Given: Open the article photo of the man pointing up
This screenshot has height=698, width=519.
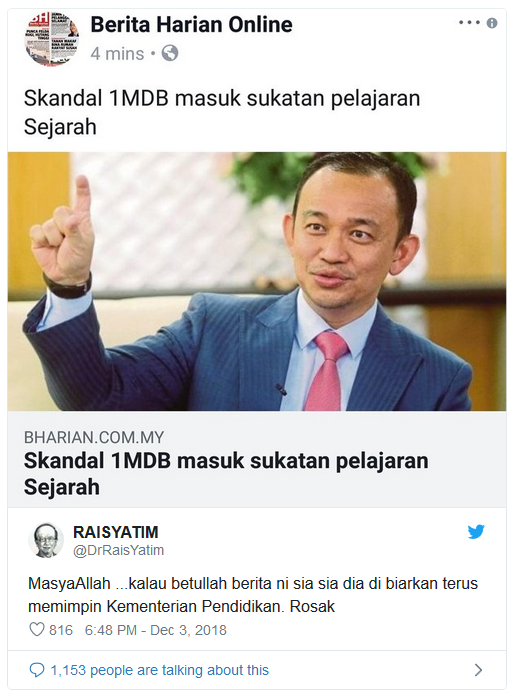Looking at the screenshot, I should 257,281.
